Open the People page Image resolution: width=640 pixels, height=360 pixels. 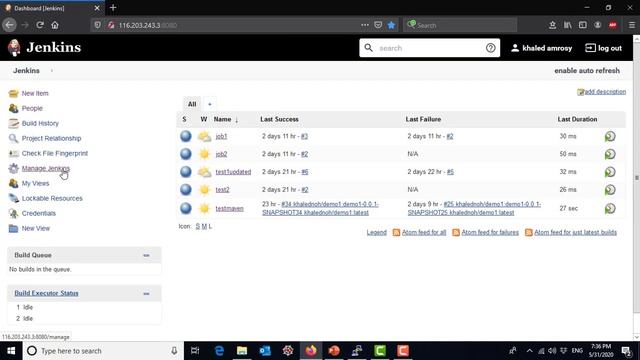(x=32, y=109)
